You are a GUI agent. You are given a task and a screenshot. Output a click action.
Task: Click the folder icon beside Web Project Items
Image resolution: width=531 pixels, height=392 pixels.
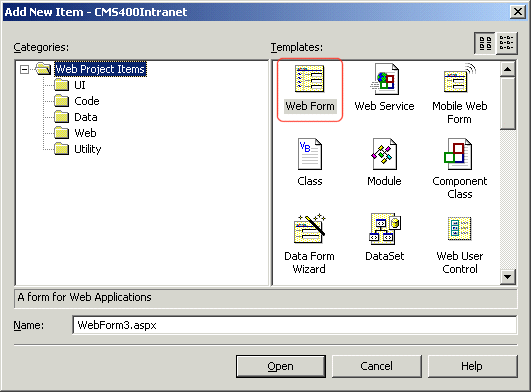point(43,69)
